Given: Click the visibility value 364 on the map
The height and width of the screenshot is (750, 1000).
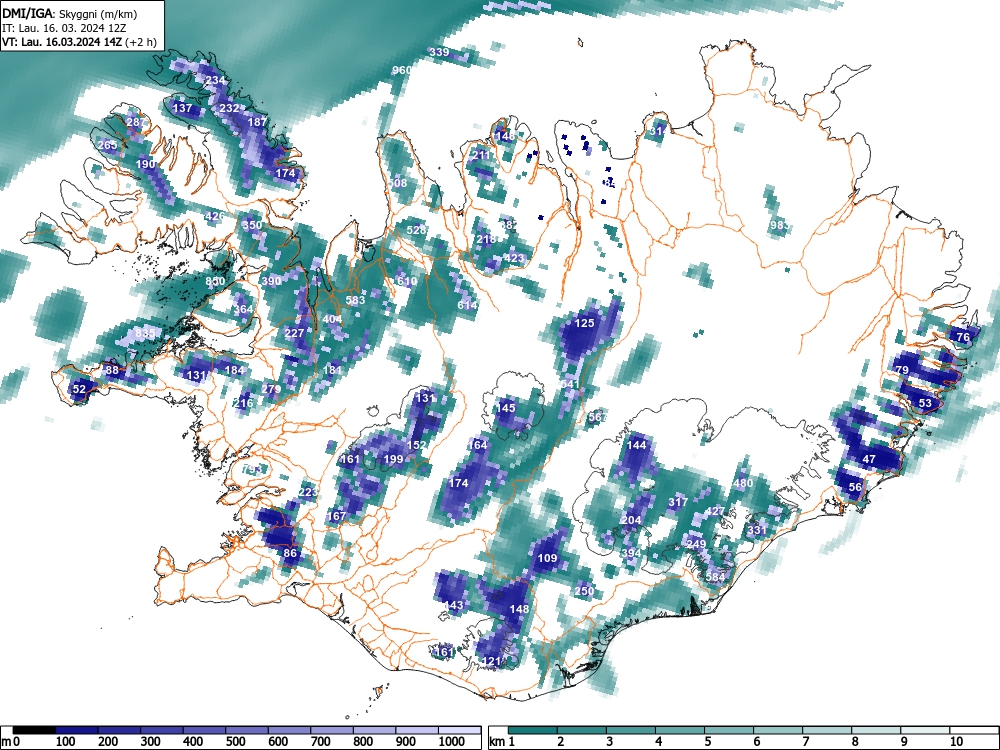Looking at the screenshot, I should [243, 309].
